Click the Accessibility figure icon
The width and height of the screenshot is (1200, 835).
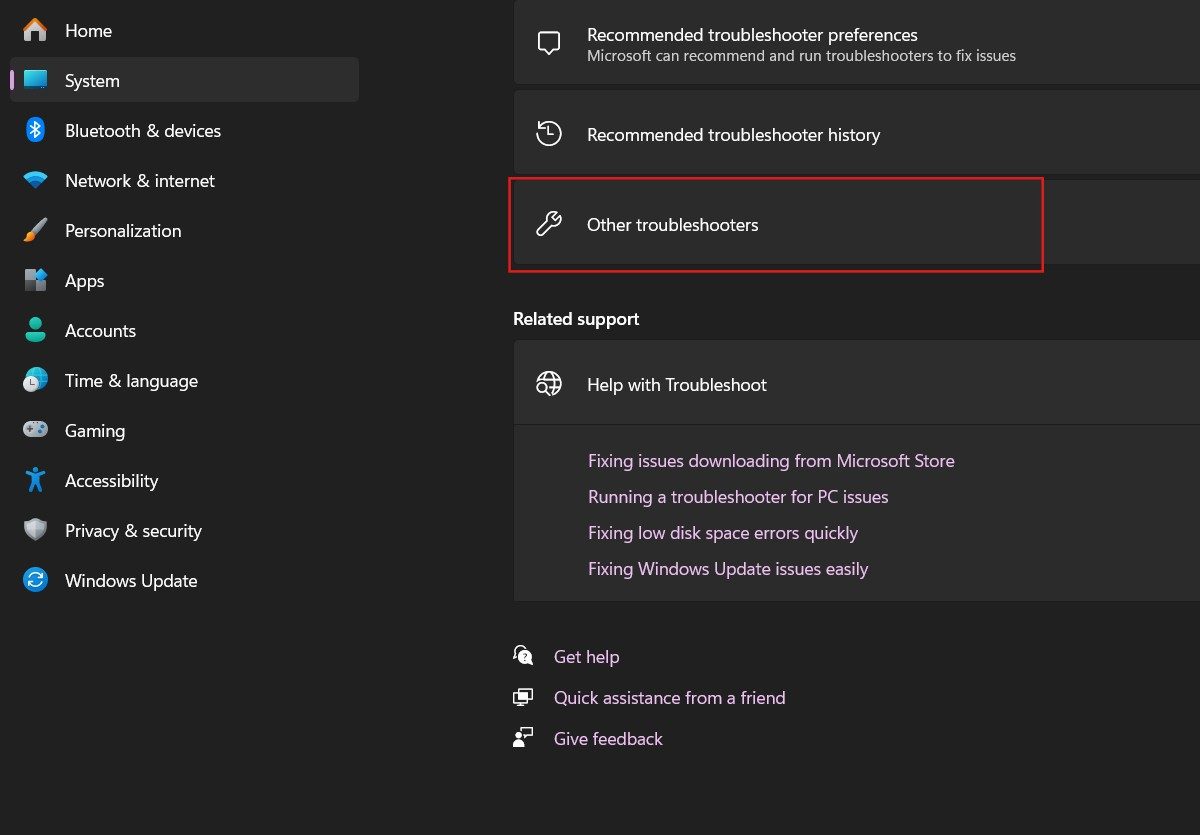(x=35, y=481)
